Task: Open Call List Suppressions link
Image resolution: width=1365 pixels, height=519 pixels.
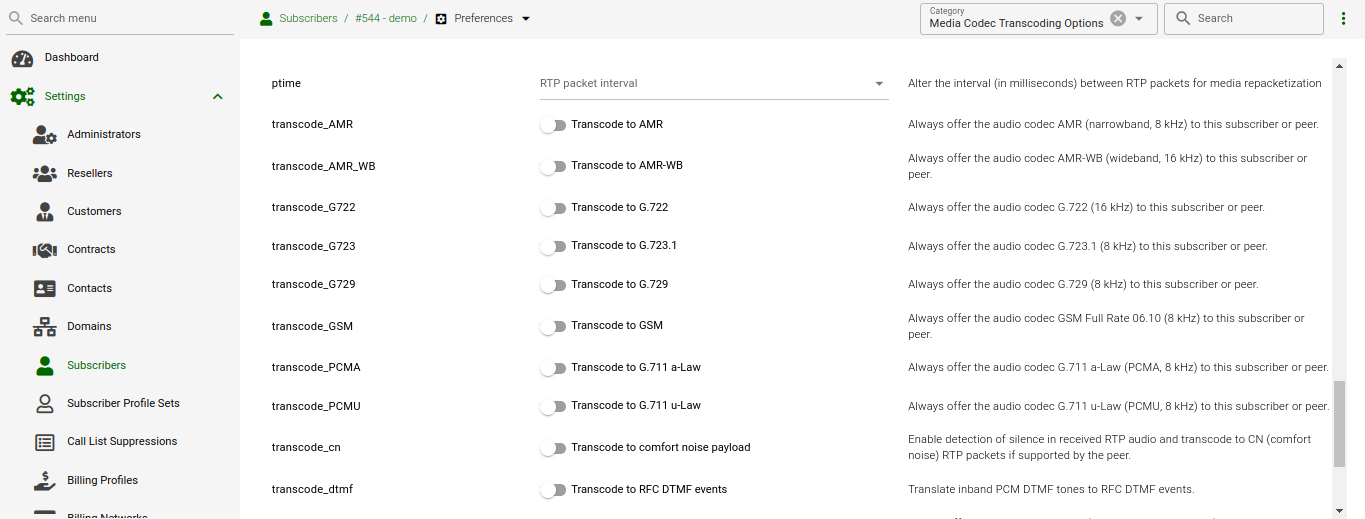Action: tap(122, 442)
